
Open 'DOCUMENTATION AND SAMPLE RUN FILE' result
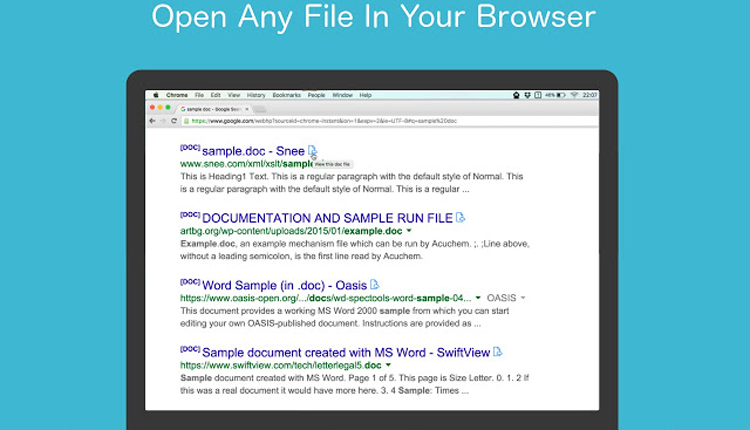click(327, 218)
